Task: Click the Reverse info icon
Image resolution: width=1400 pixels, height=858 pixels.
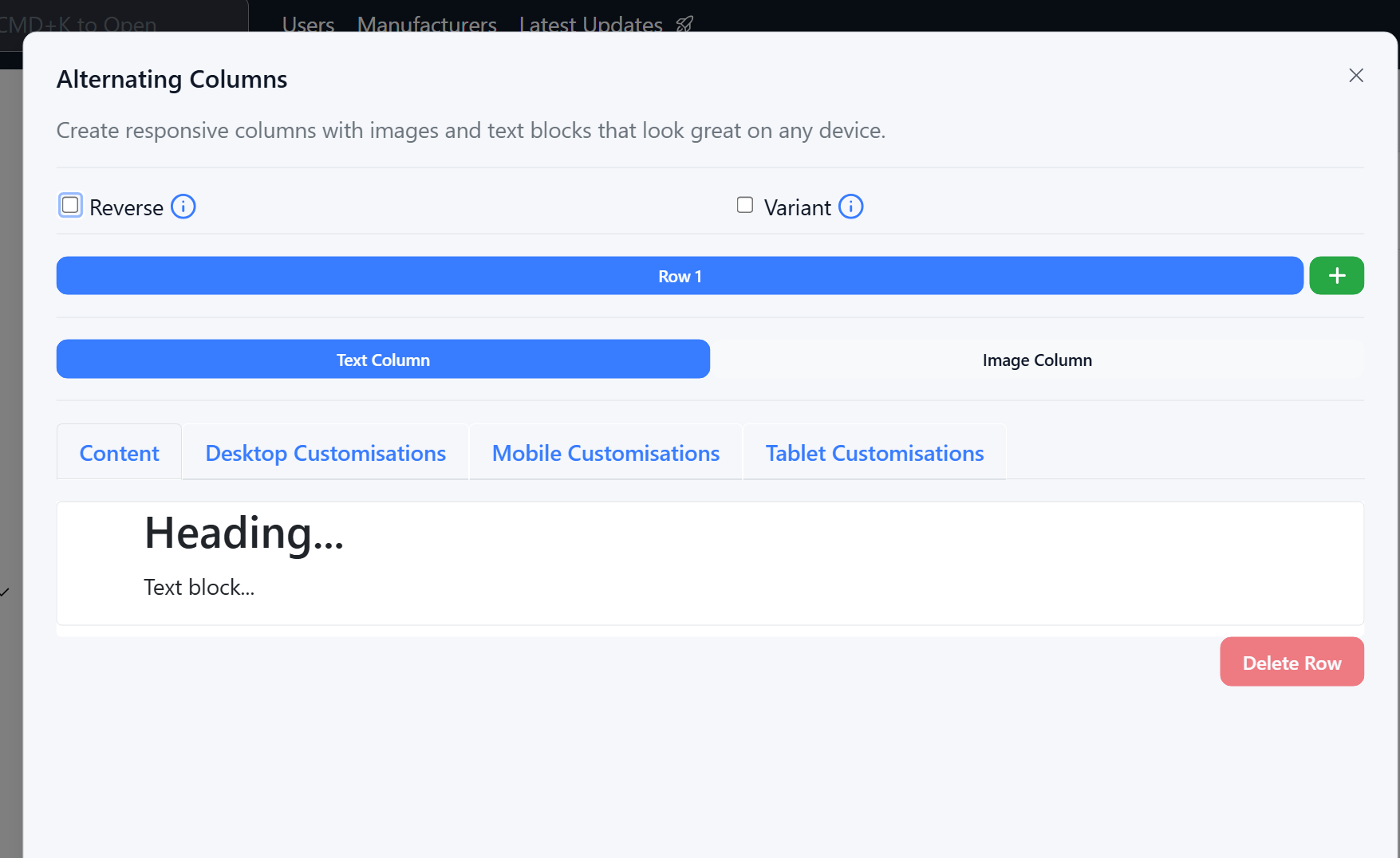Action: (183, 207)
